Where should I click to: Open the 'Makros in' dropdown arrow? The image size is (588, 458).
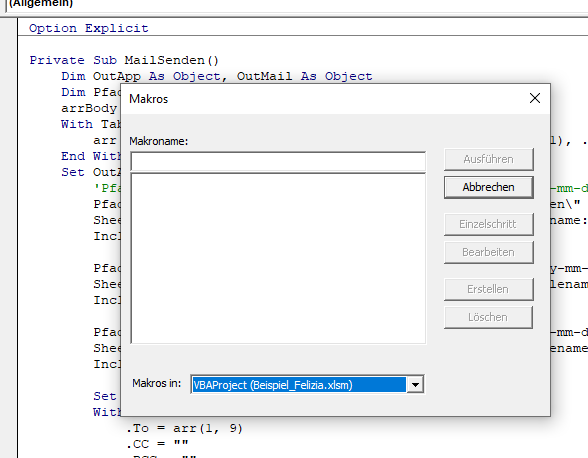point(415,385)
